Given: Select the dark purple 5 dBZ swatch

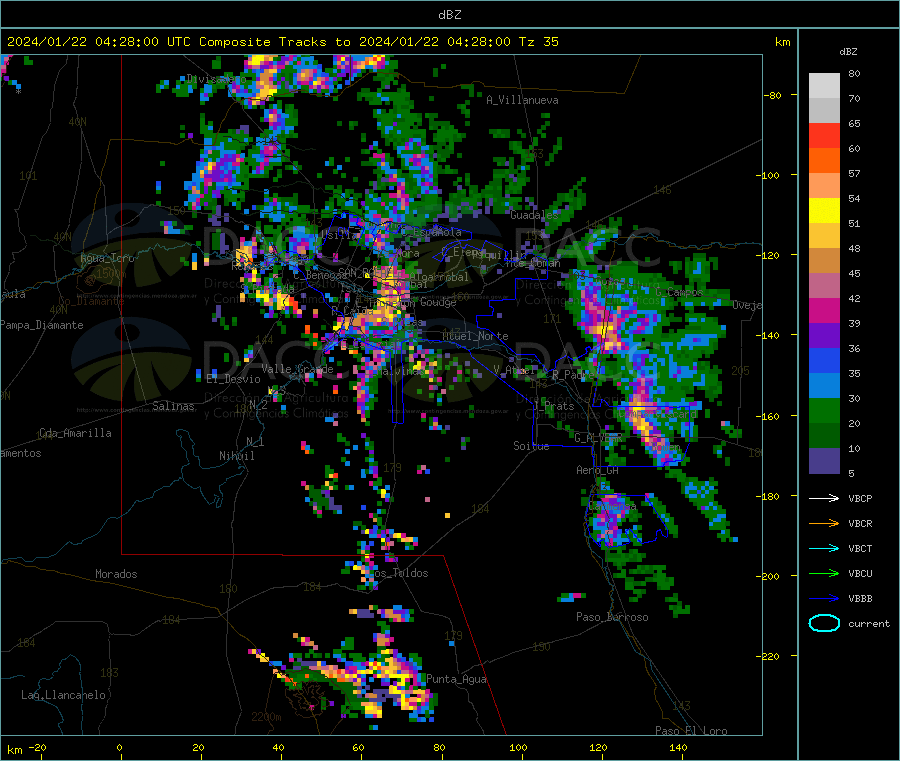Looking at the screenshot, I should [x=824, y=461].
